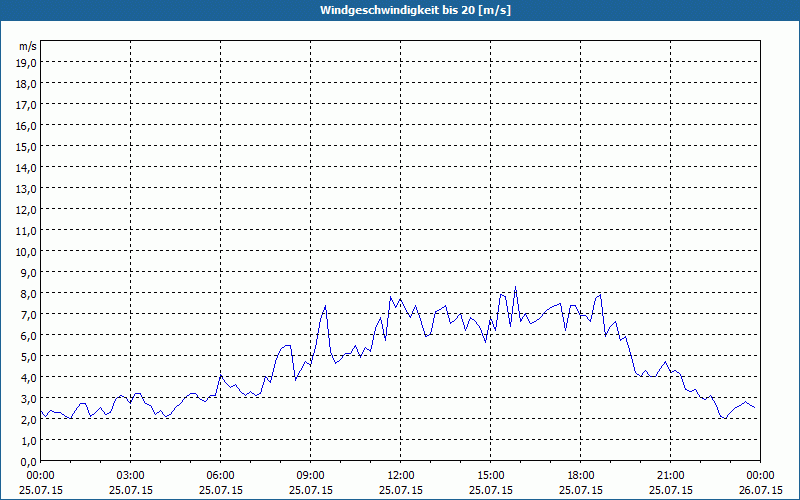This screenshot has width=800, height=500.
Task: Click the '21:00' time label
Action: (670, 476)
